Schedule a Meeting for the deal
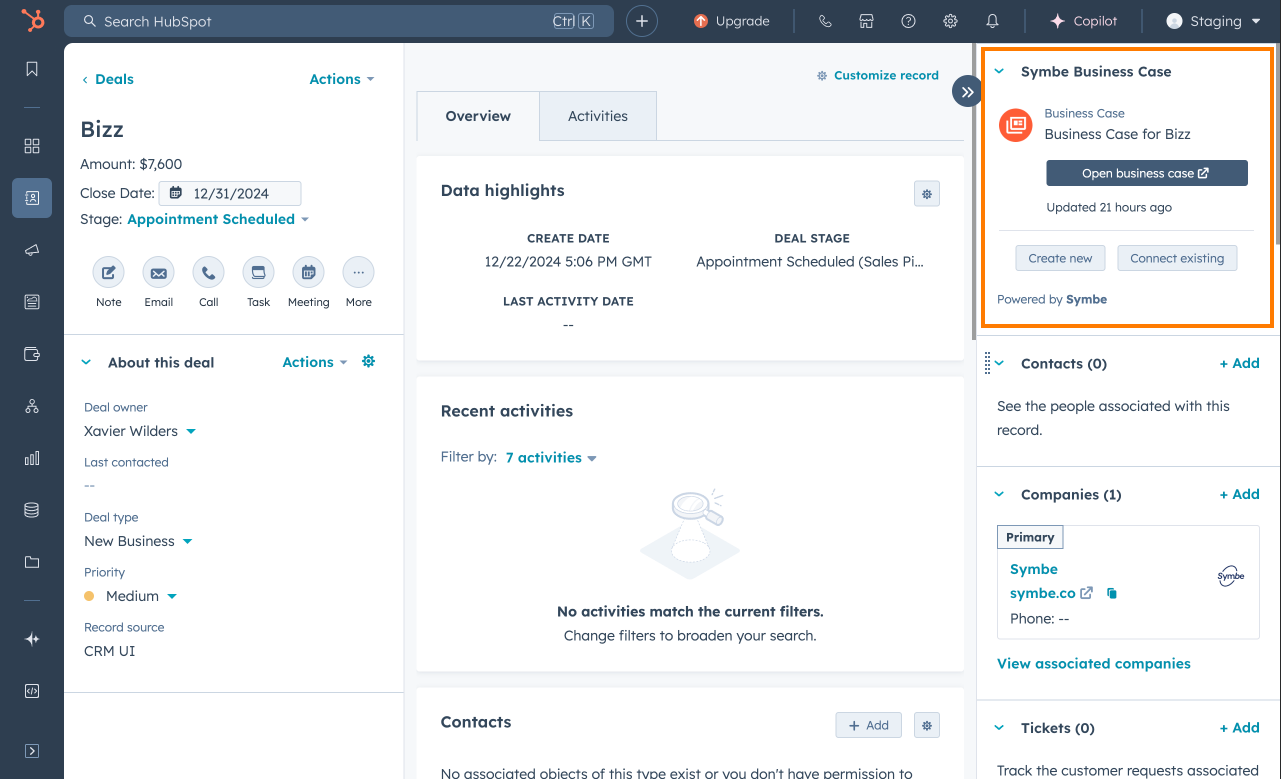1281x780 pixels. click(x=309, y=272)
